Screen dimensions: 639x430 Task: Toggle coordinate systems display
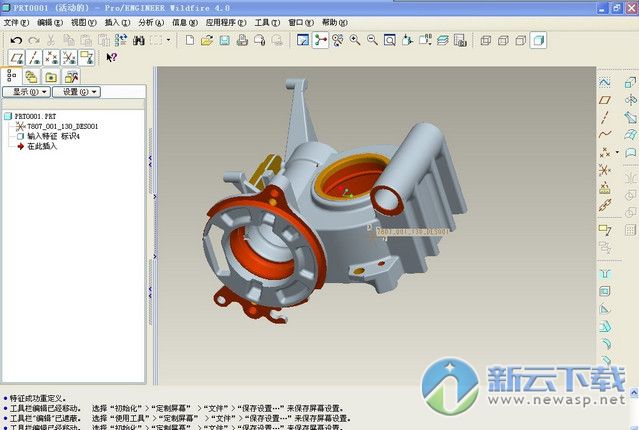pyautogui.click(x=69, y=58)
